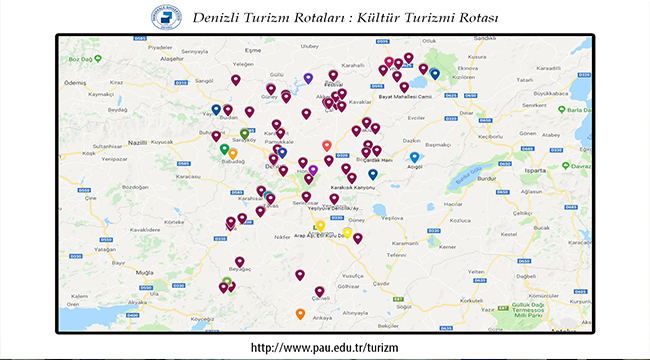Open the maroon pin above Güney
This screenshot has width=650, height=360.
pyautogui.click(x=271, y=89)
